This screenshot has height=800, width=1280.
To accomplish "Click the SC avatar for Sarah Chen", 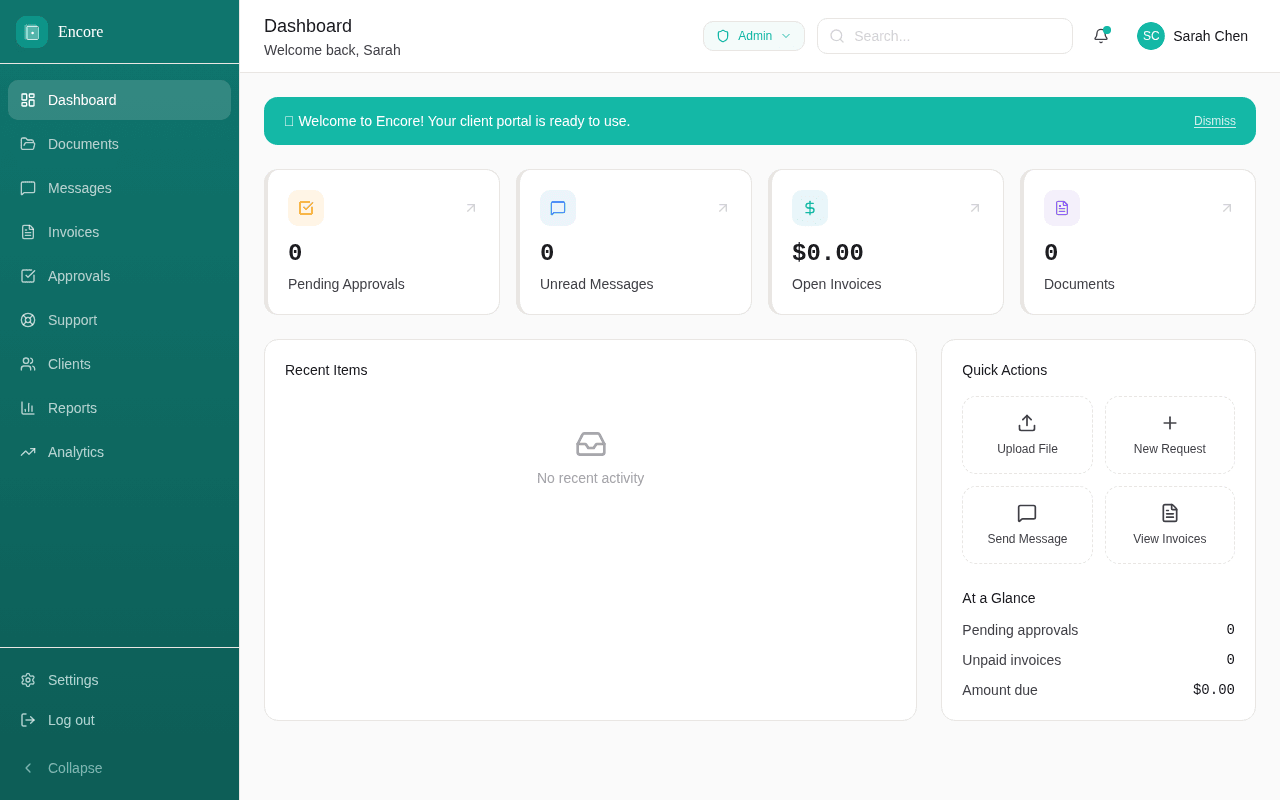I will pyautogui.click(x=1150, y=36).
